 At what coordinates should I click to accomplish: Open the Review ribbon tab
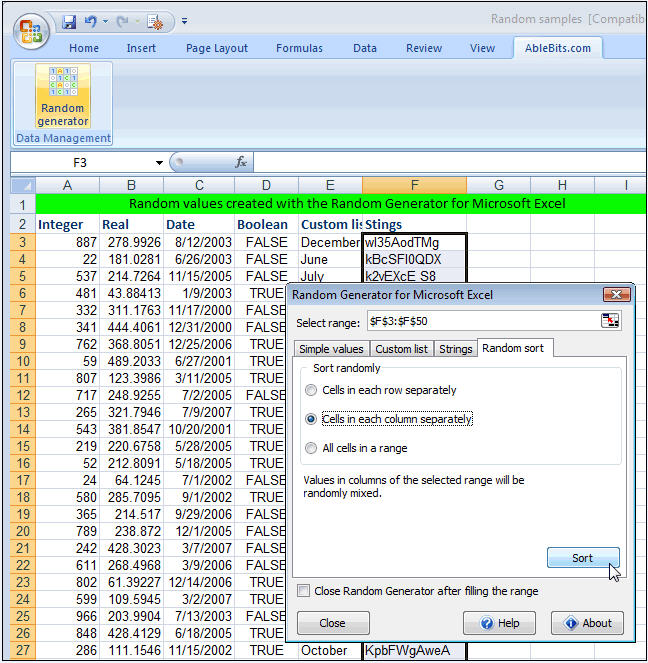click(424, 48)
